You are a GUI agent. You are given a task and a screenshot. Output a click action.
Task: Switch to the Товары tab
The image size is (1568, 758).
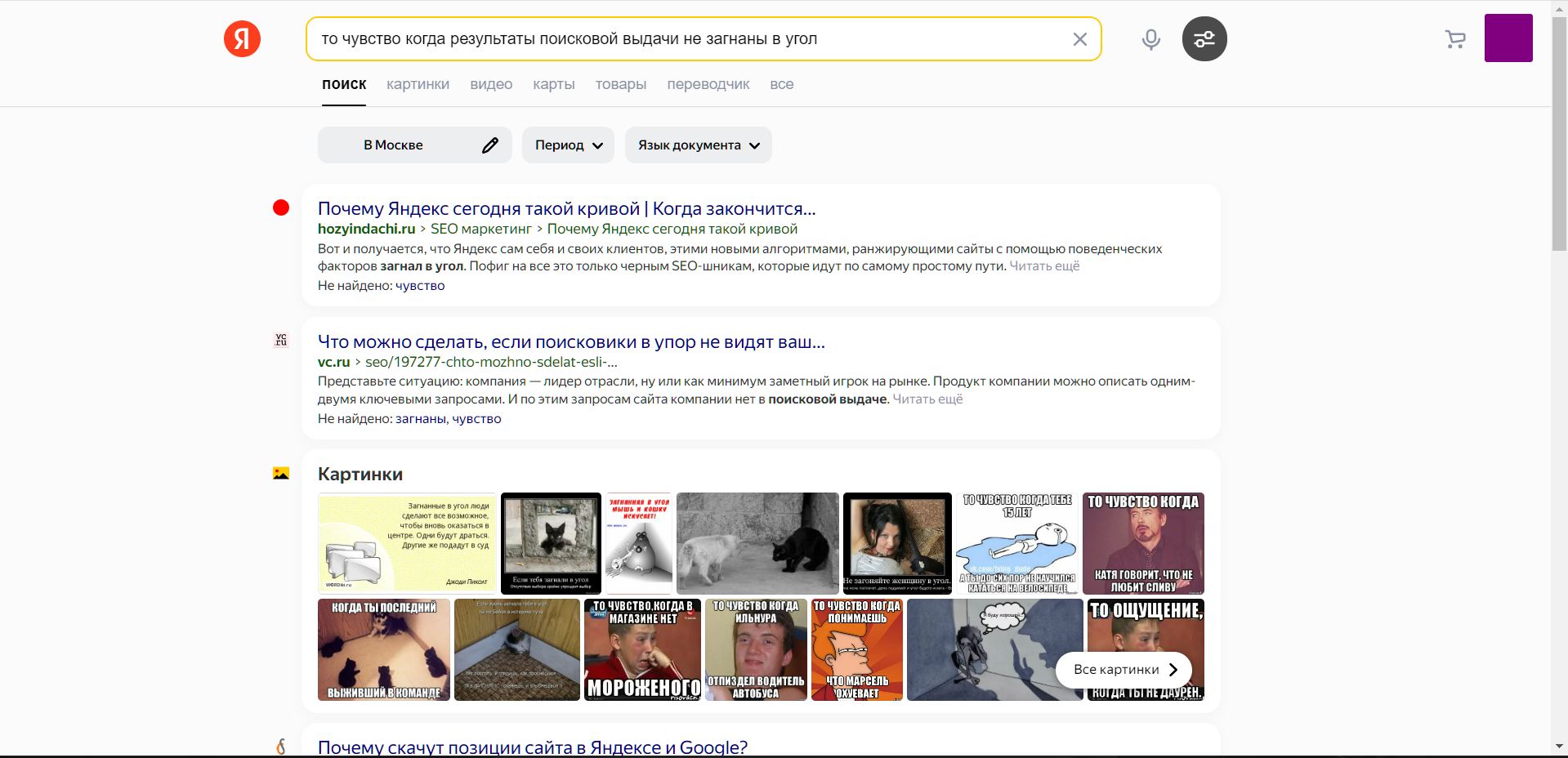621,84
